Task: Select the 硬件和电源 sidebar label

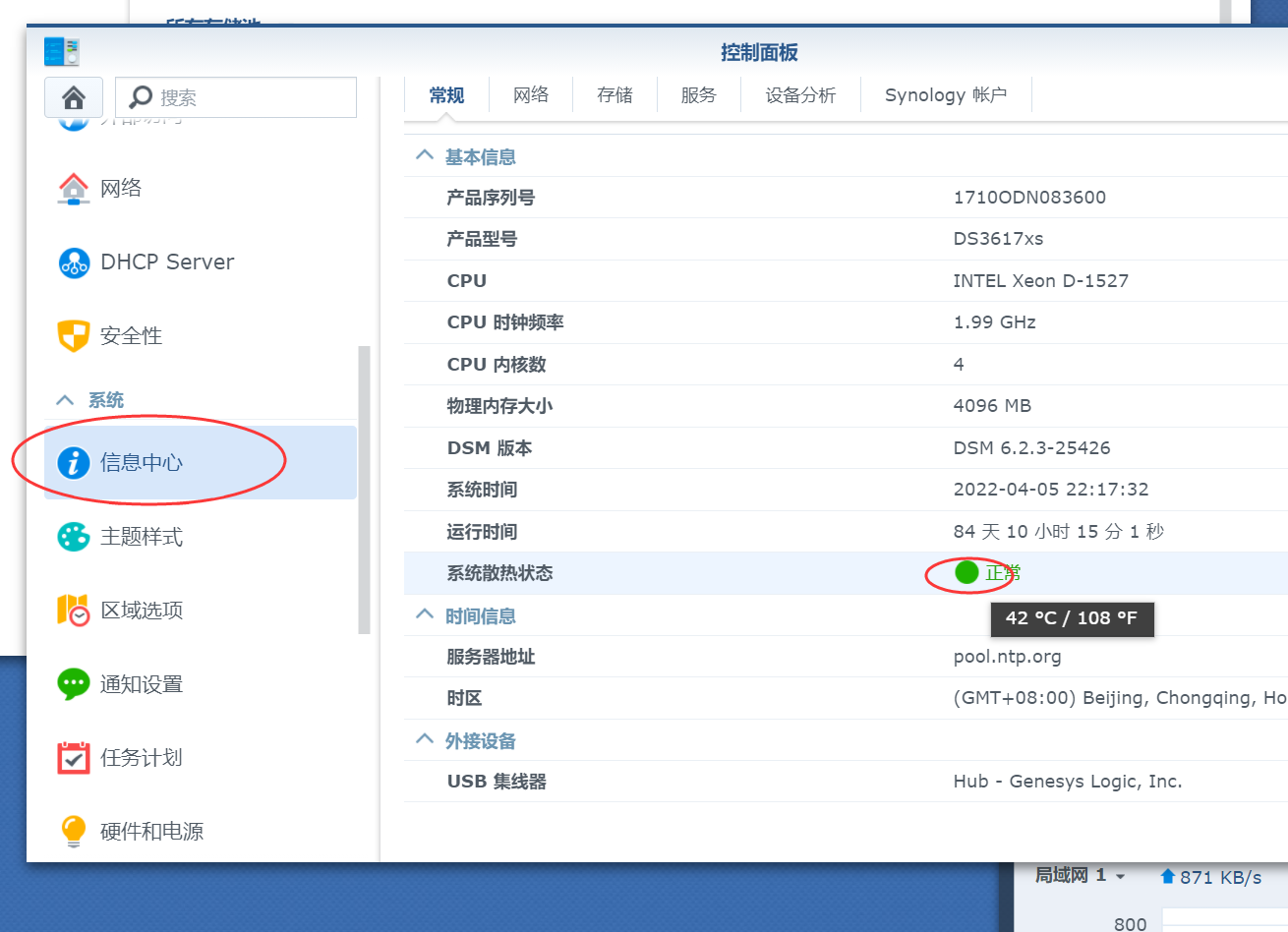Action: pyautogui.click(x=151, y=832)
